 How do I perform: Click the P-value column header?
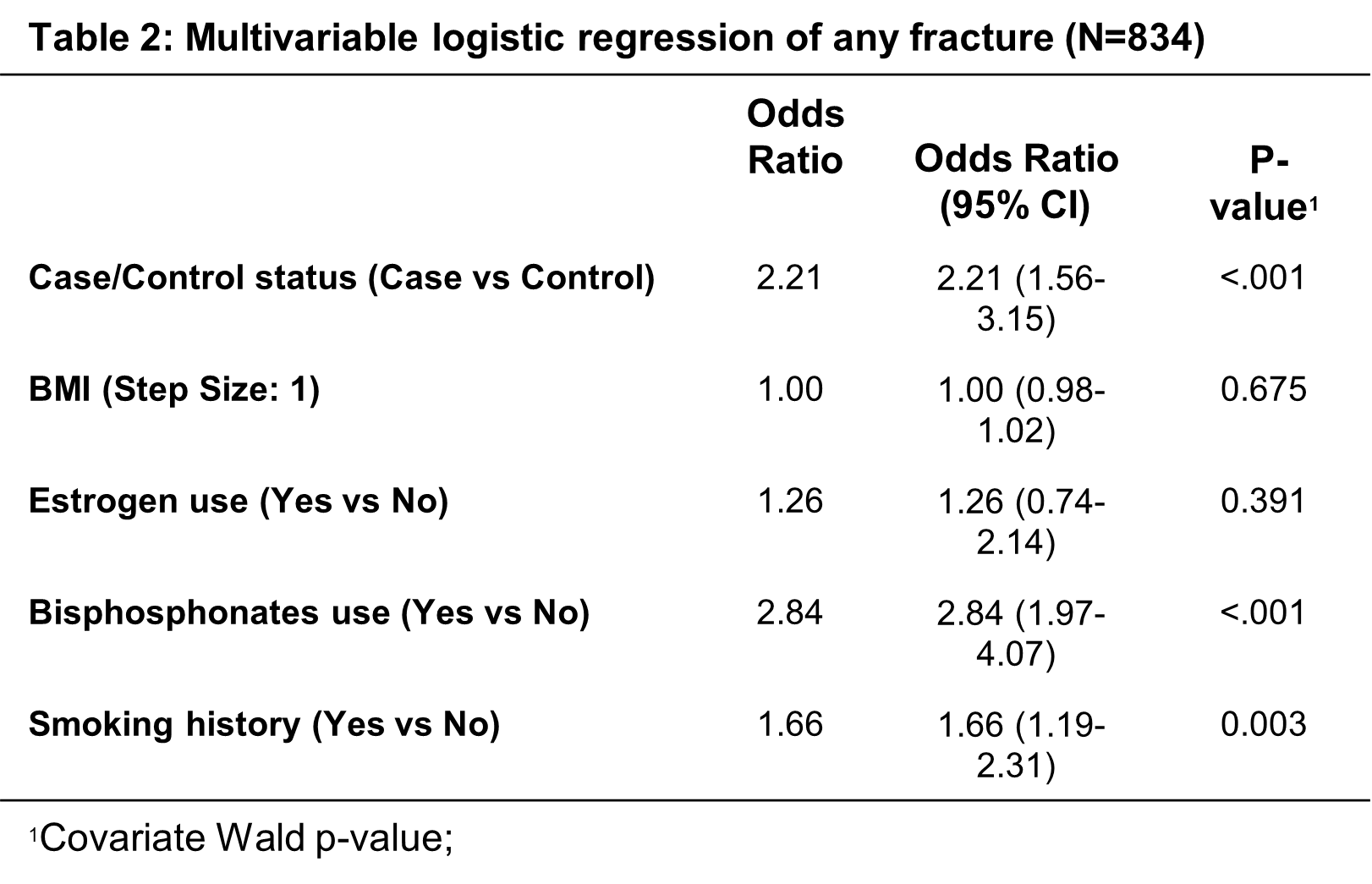(x=1265, y=184)
